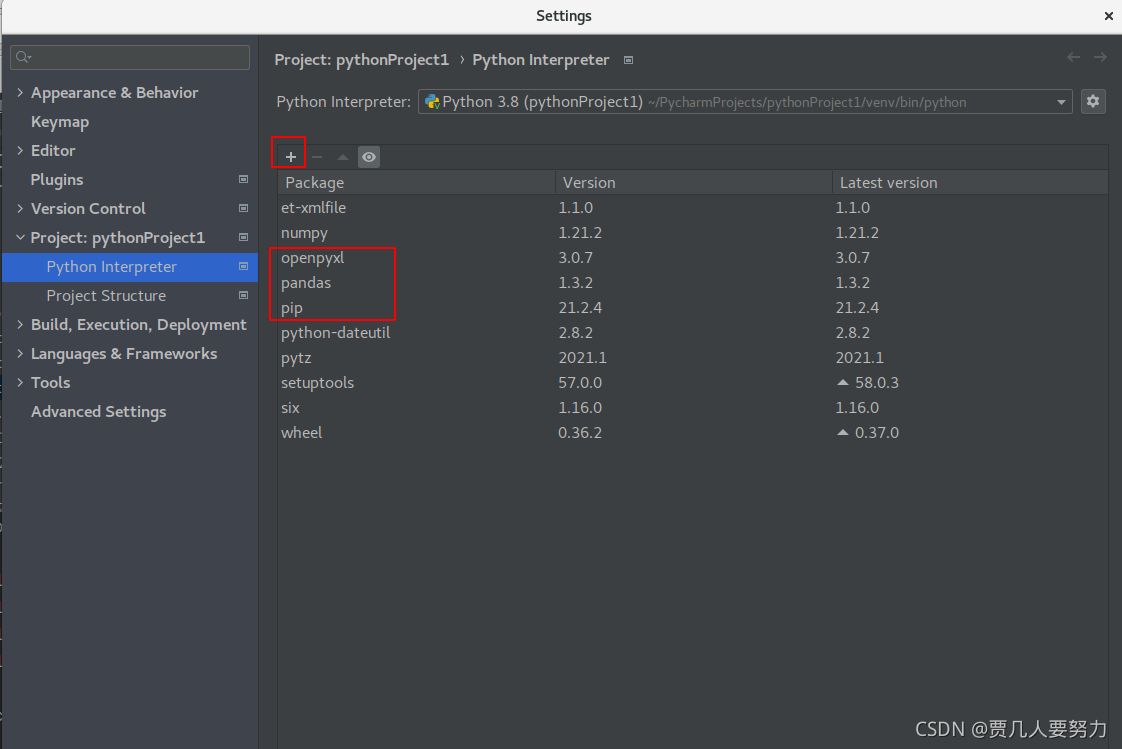Click the uninstall package minus icon
1122x749 pixels.
(x=317, y=157)
